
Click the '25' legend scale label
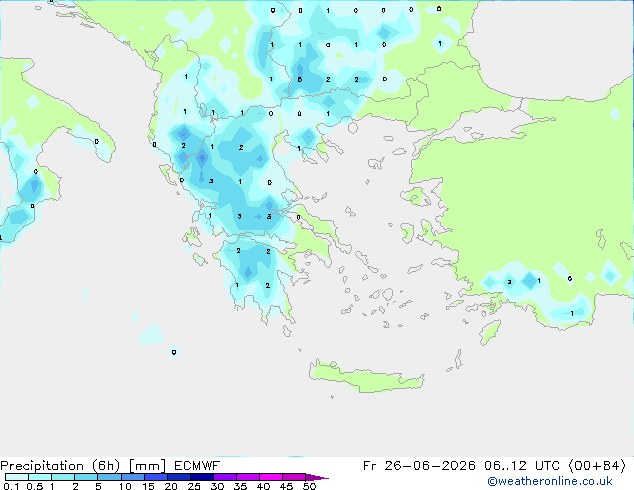(194, 486)
